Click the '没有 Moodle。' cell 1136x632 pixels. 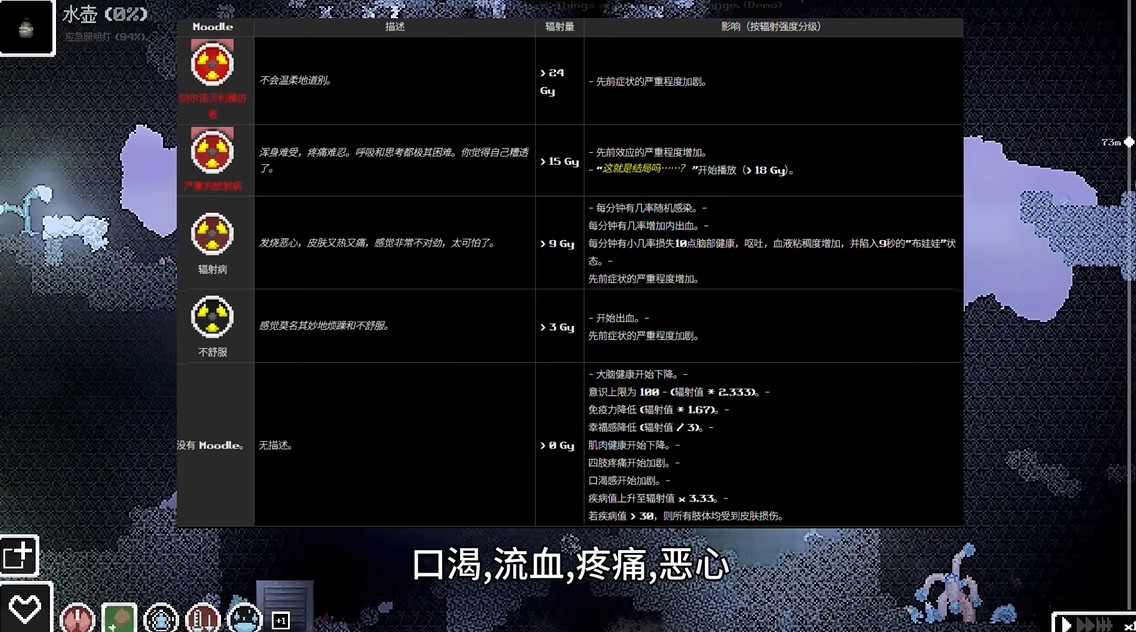point(211,445)
